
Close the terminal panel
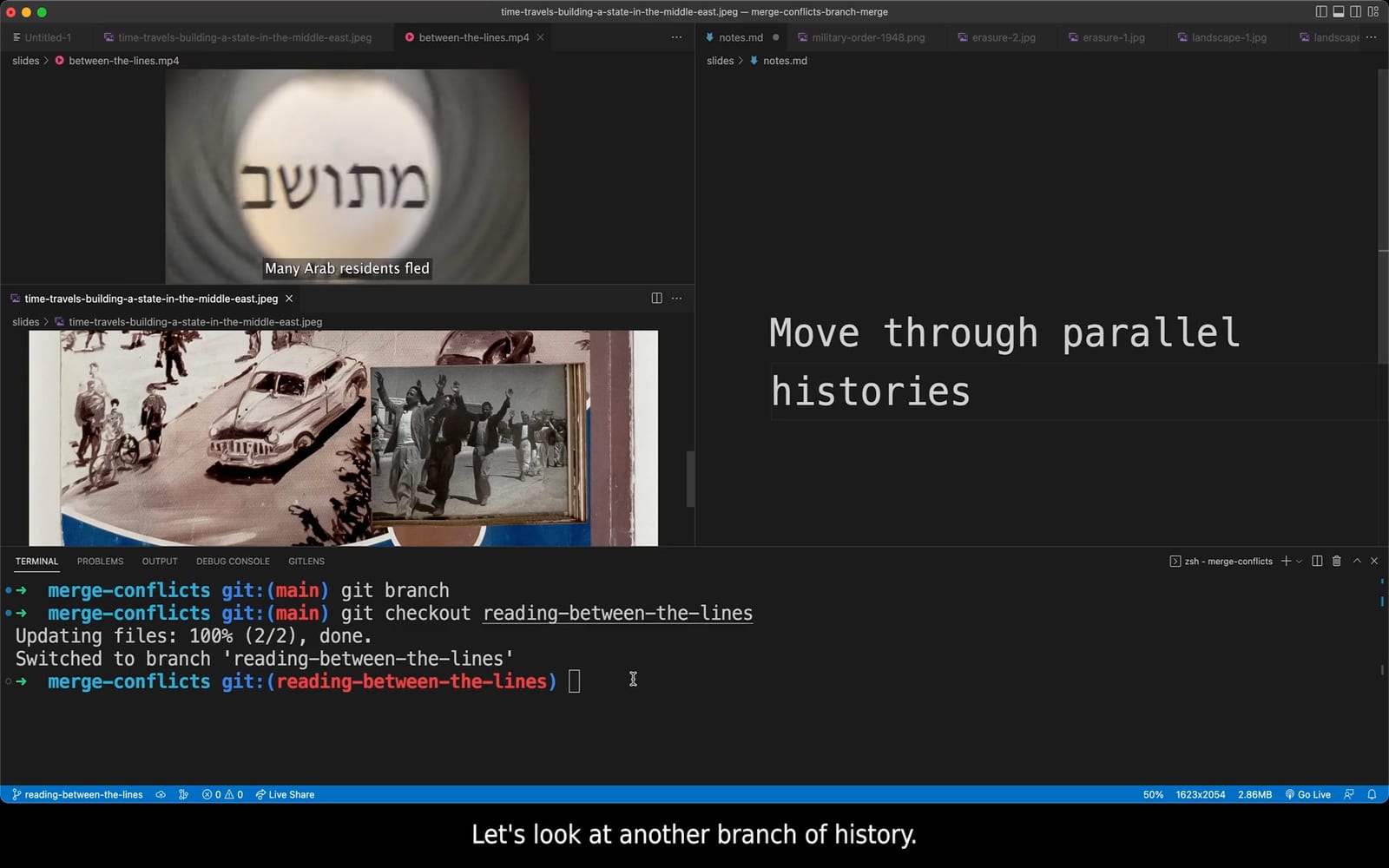tap(1374, 562)
